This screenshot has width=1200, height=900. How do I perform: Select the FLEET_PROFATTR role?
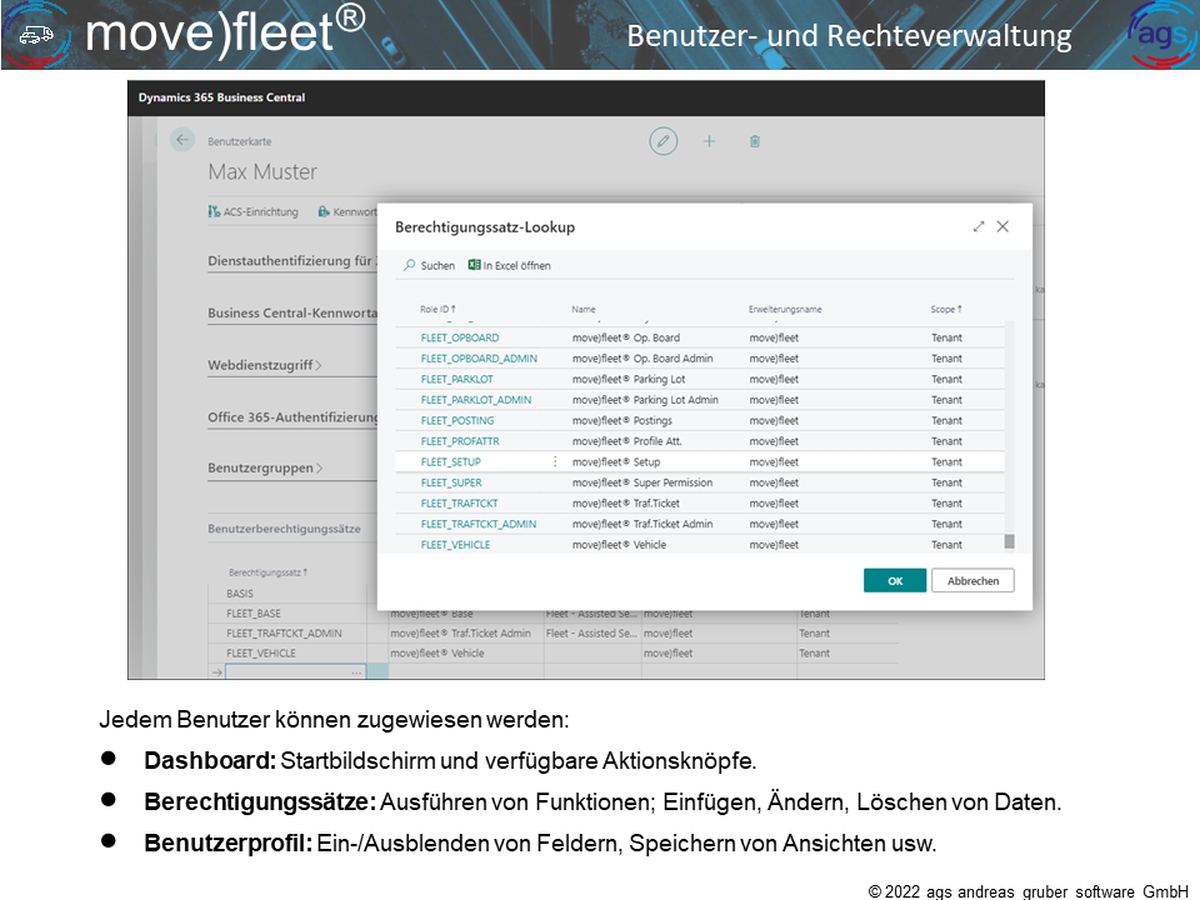[x=460, y=441]
